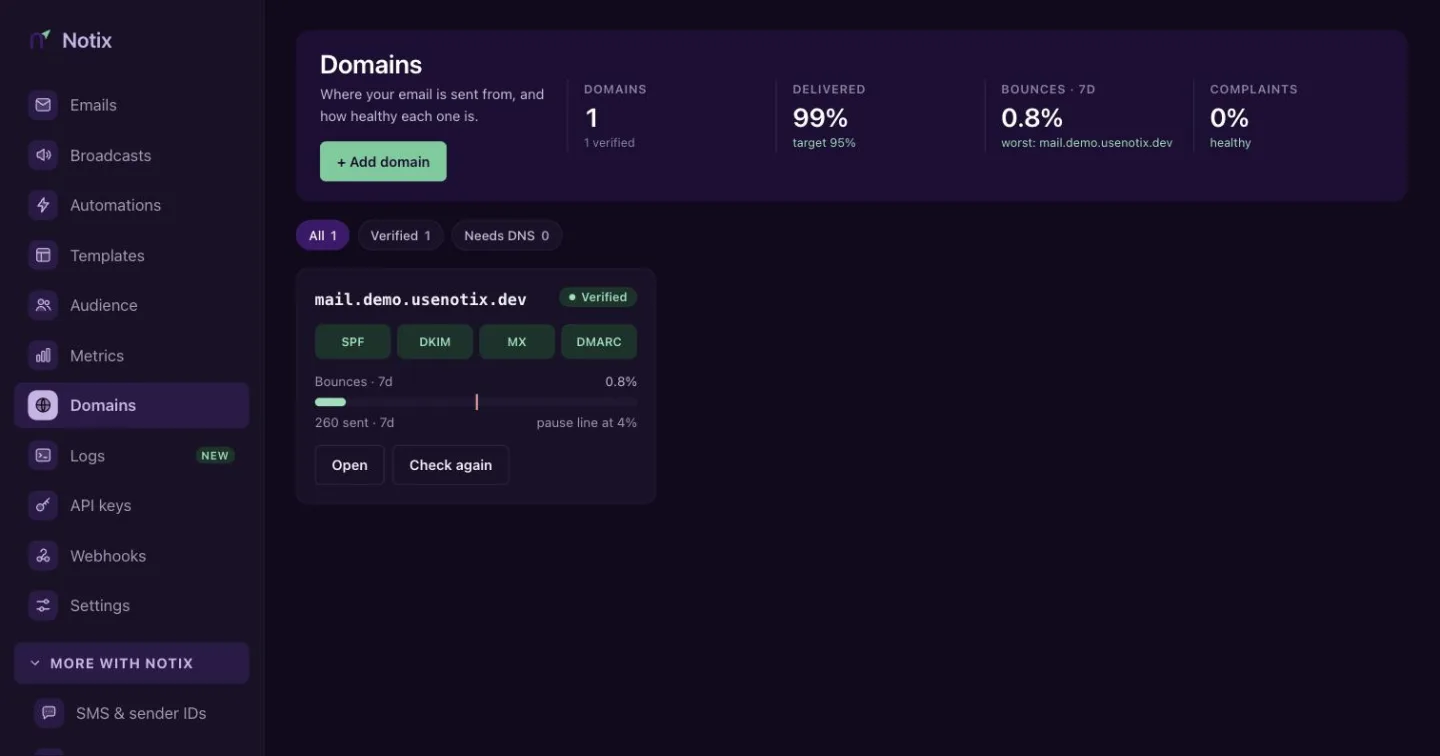Collapse the MORE WITH NOTIX section
1440x756 pixels.
[x=132, y=663]
